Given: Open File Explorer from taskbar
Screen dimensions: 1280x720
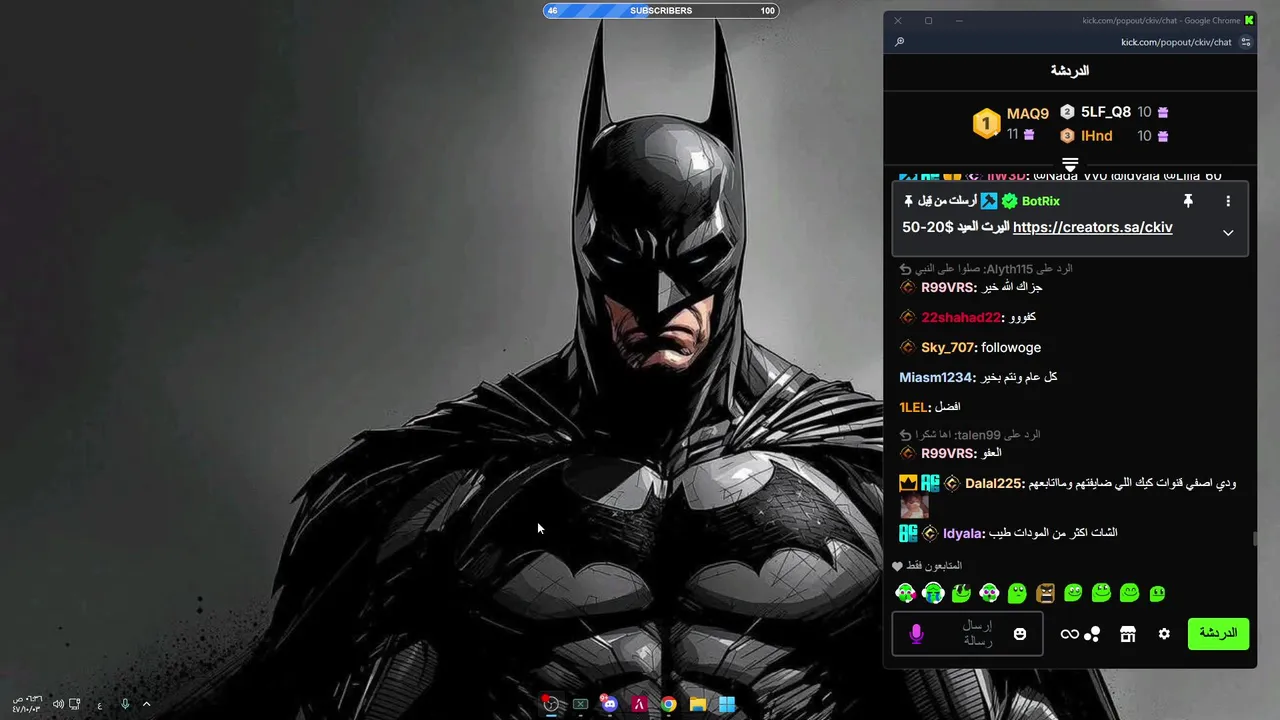Looking at the screenshot, I should tap(698, 704).
